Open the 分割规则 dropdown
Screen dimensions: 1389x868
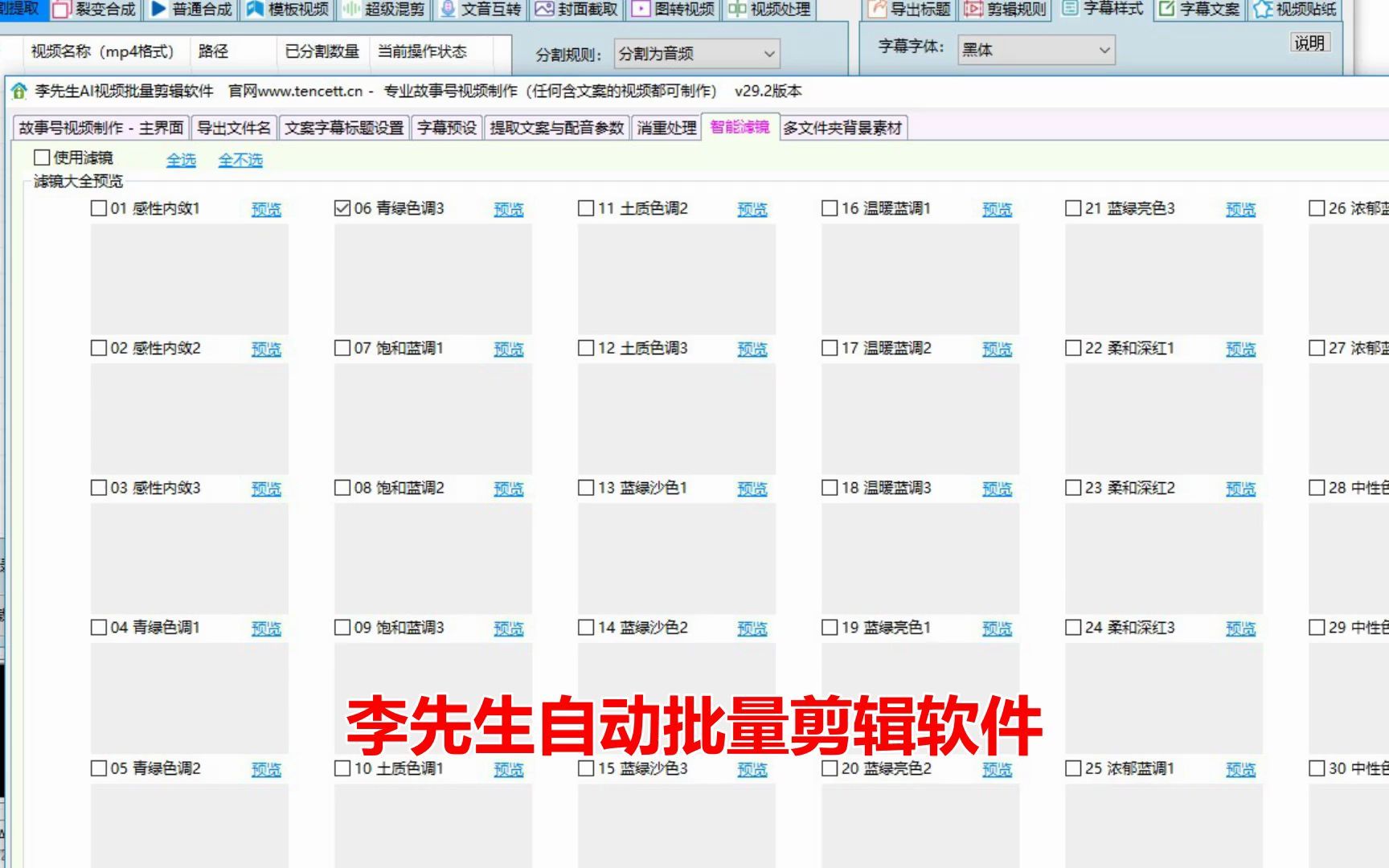[x=696, y=54]
